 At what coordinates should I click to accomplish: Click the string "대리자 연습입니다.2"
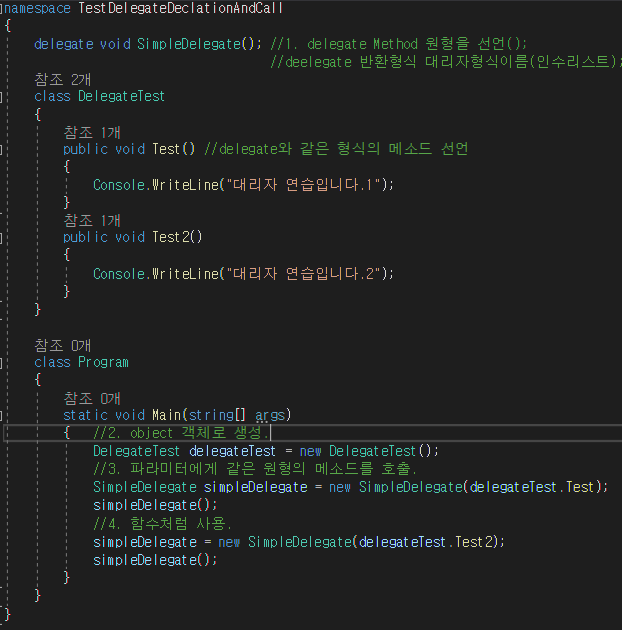tap(303, 273)
